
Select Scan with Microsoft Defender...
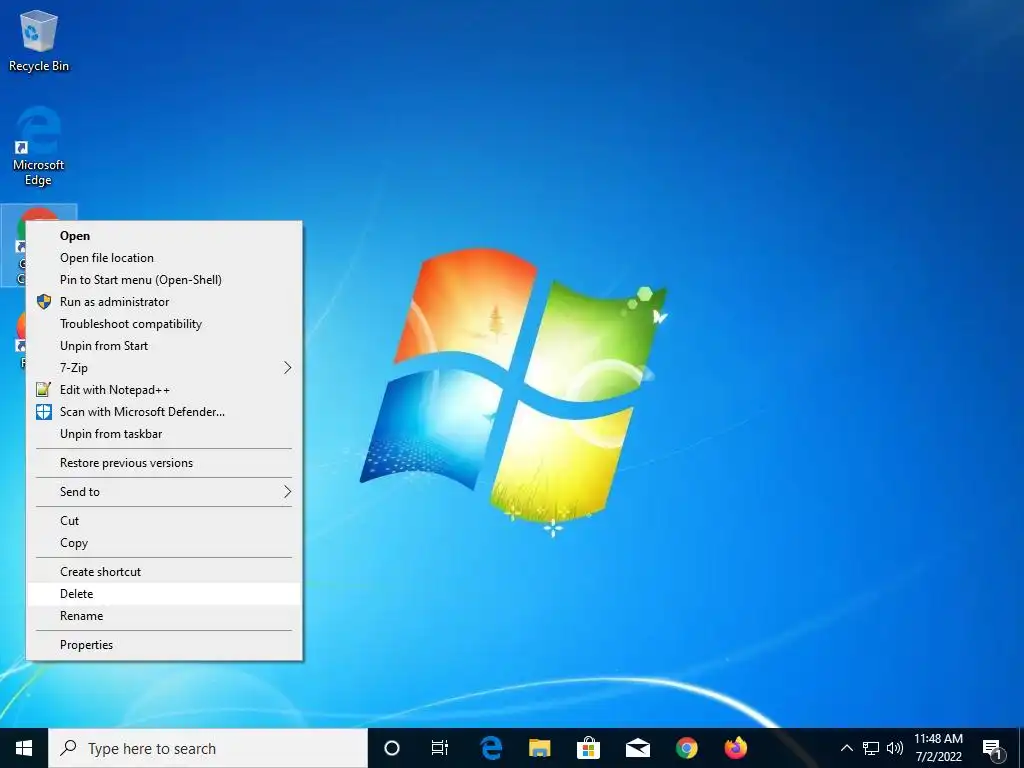coord(164,412)
